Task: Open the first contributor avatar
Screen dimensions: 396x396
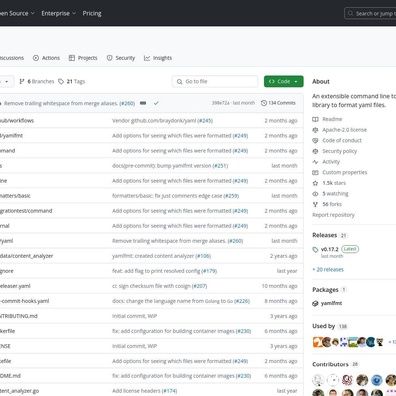Action: pos(318,380)
